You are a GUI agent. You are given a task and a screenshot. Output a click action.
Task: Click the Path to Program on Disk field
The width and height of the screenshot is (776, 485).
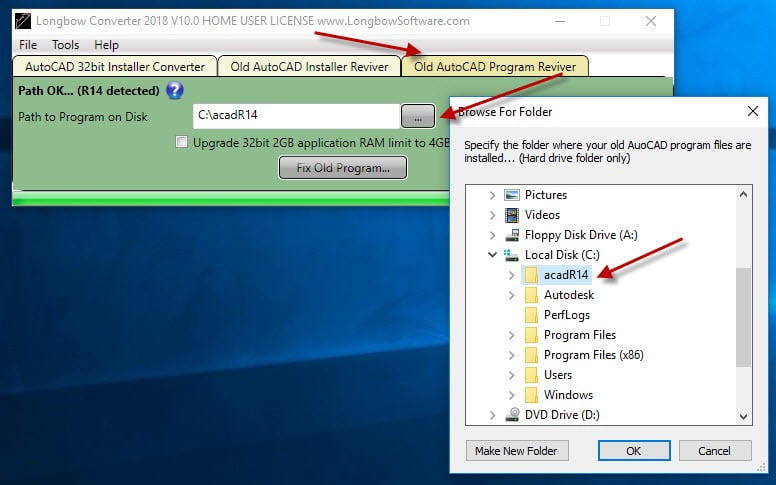pos(296,116)
